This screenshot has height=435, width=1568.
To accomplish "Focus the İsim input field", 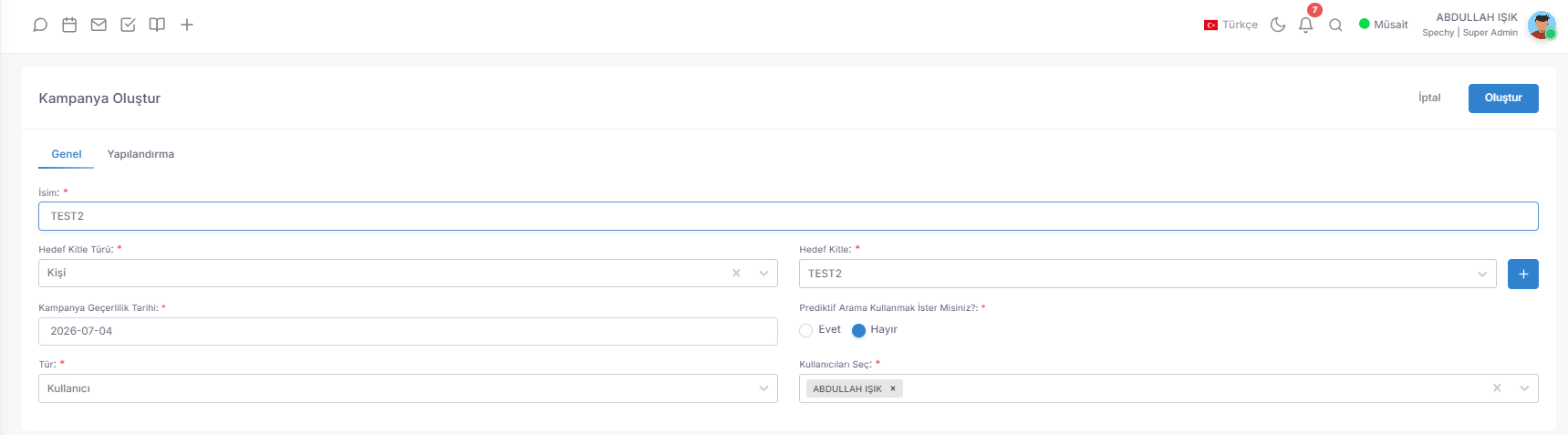I will [x=788, y=216].
